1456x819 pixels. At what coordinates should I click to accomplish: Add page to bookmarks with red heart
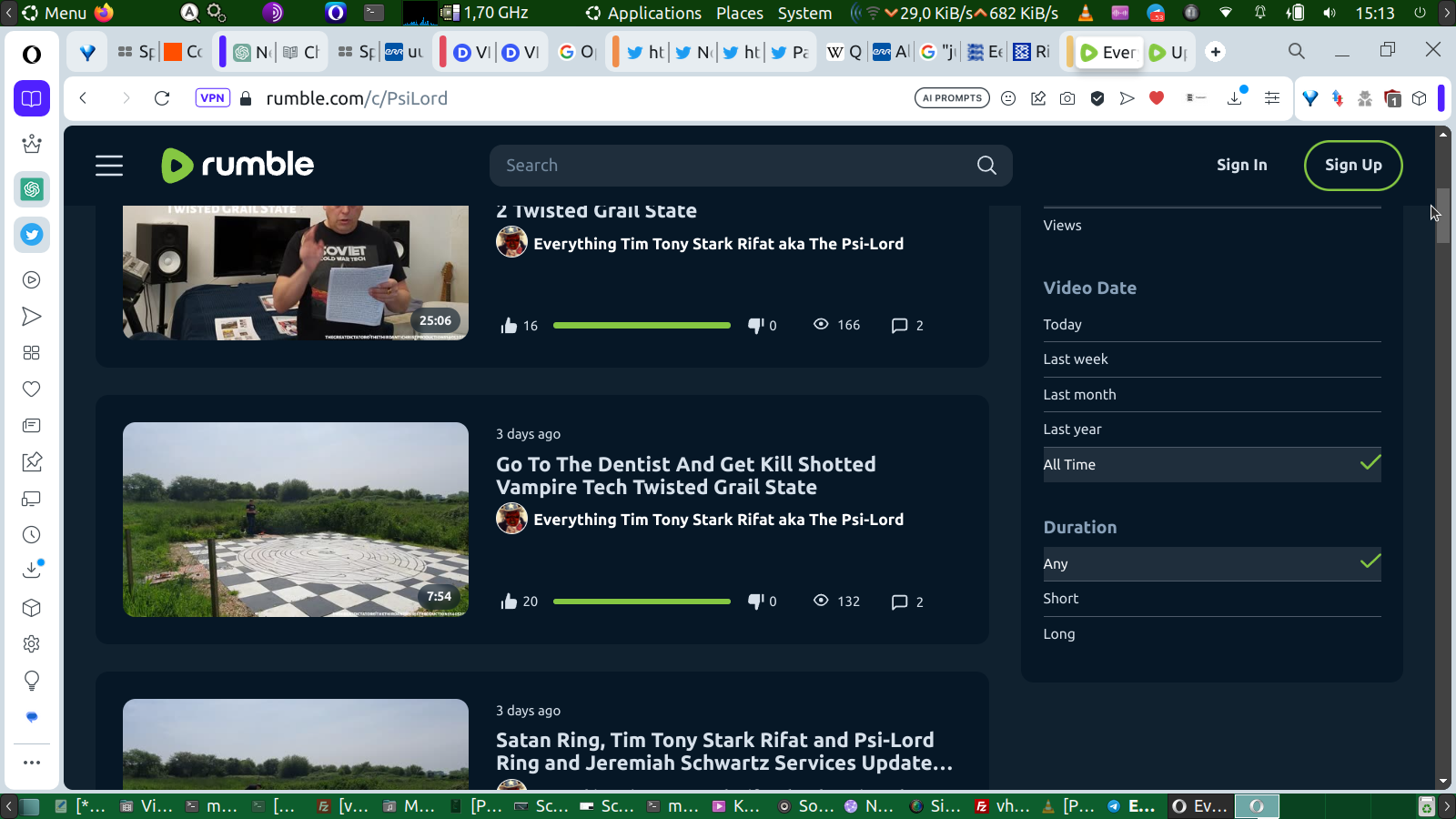coord(1157,98)
